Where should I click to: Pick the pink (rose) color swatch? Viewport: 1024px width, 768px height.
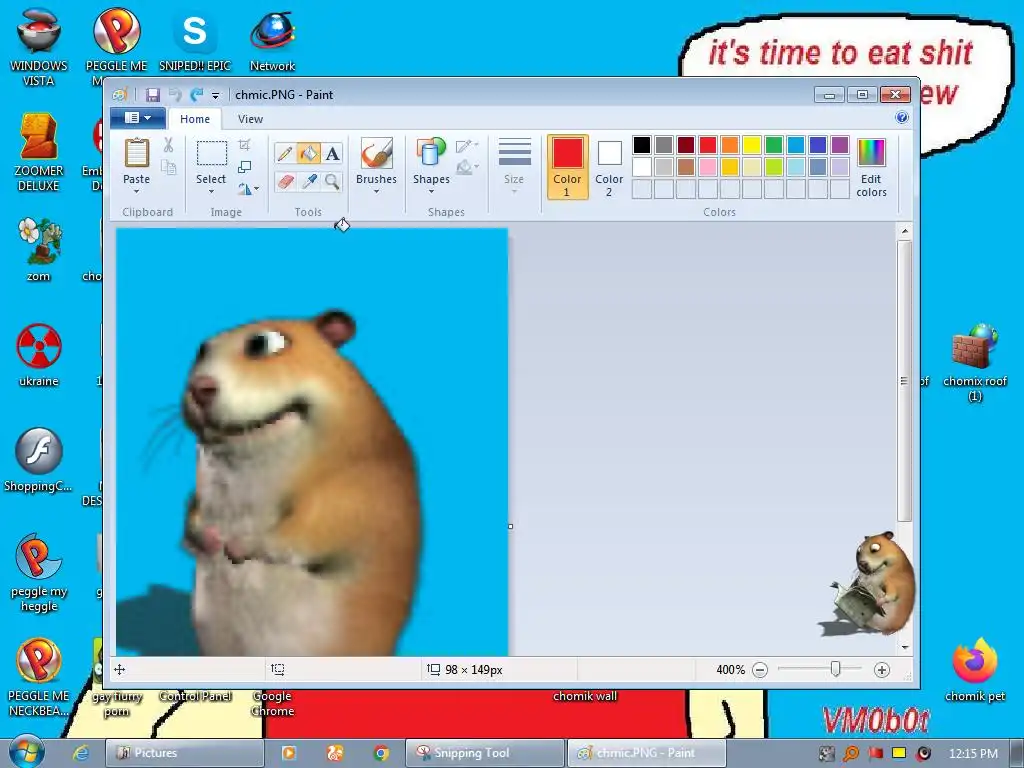[x=708, y=167]
